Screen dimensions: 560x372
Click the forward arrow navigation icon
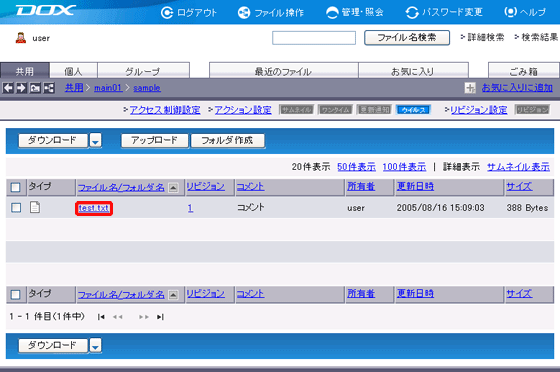pyautogui.click(x=21, y=88)
